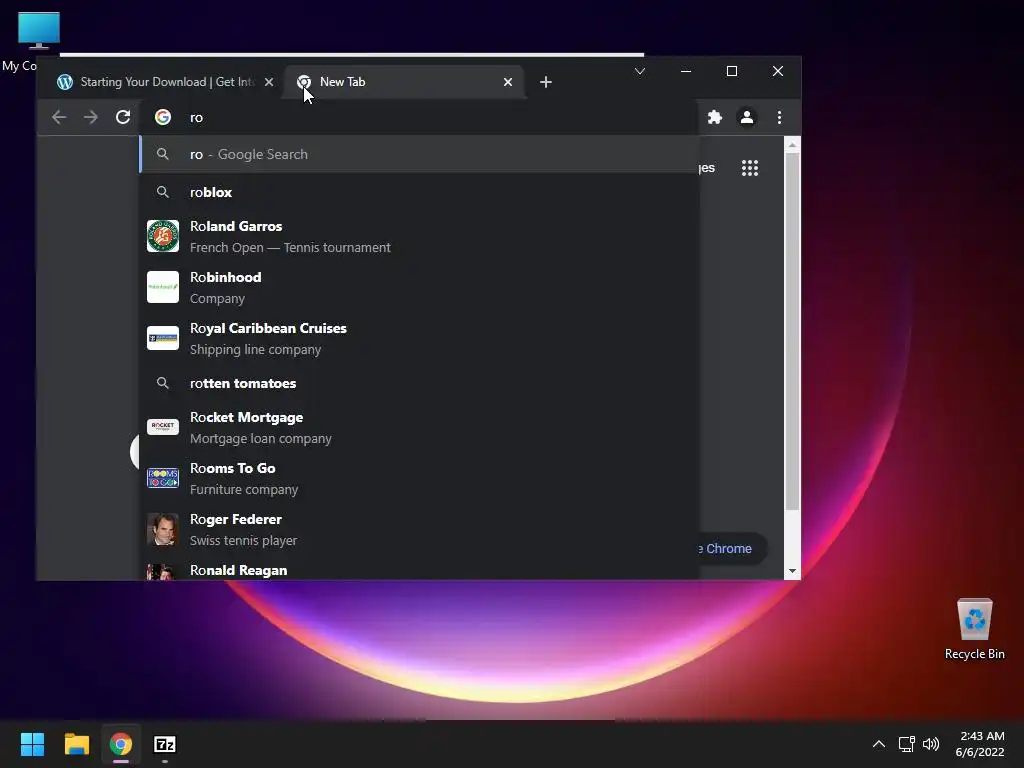Open the Windows Start menu
The image size is (1024, 768).
coord(32,744)
